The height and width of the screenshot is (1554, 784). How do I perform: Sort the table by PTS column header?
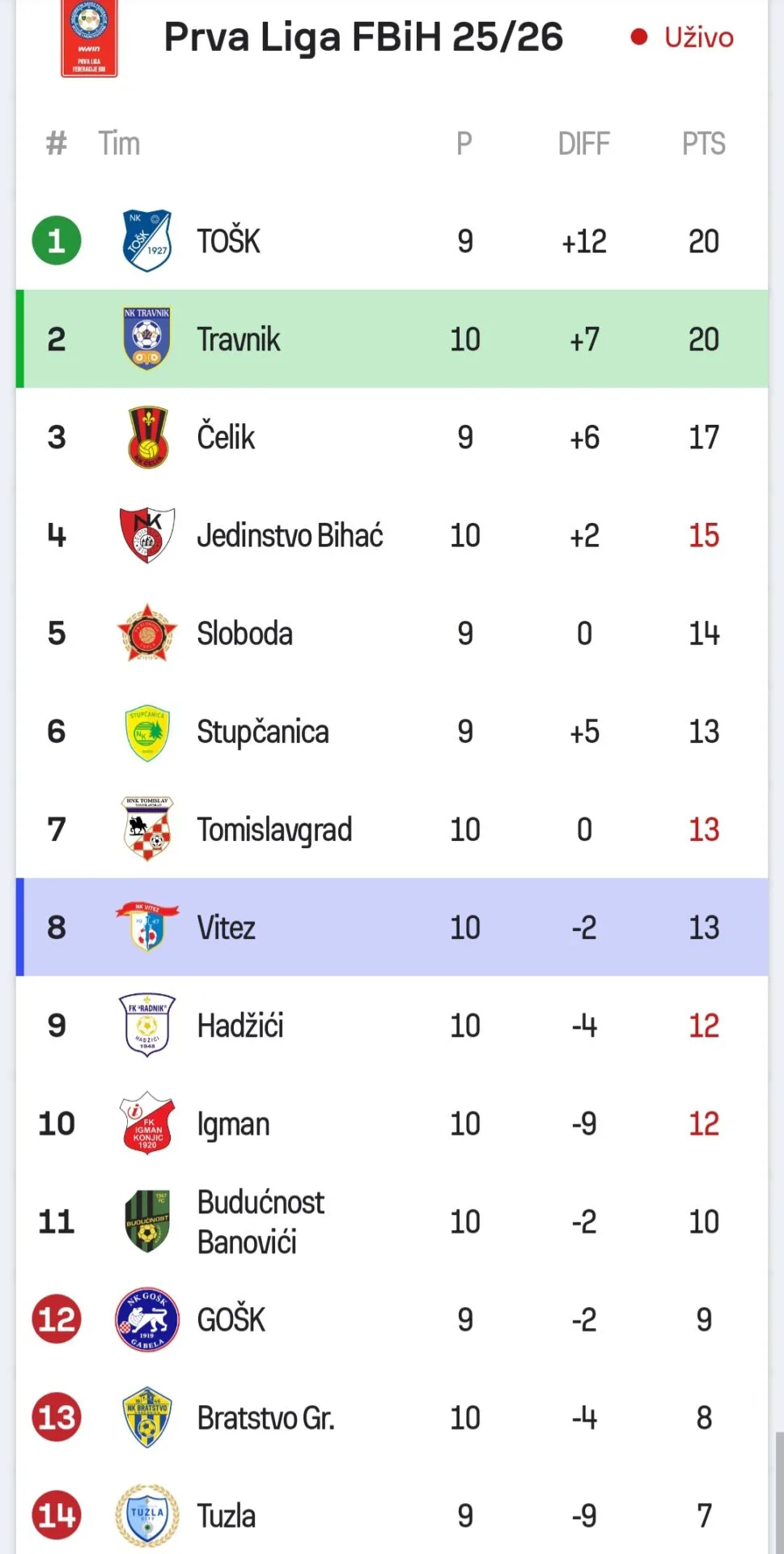703,144
